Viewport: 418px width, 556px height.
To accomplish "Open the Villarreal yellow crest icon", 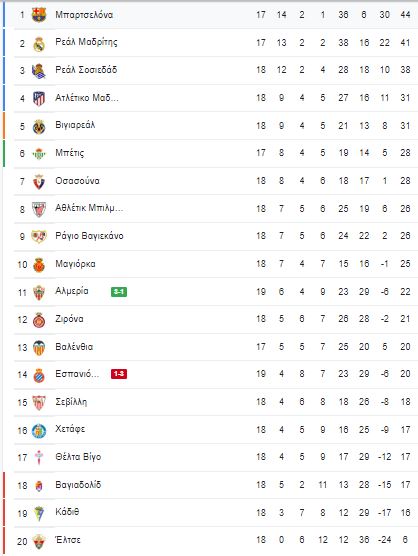I will click(39, 127).
